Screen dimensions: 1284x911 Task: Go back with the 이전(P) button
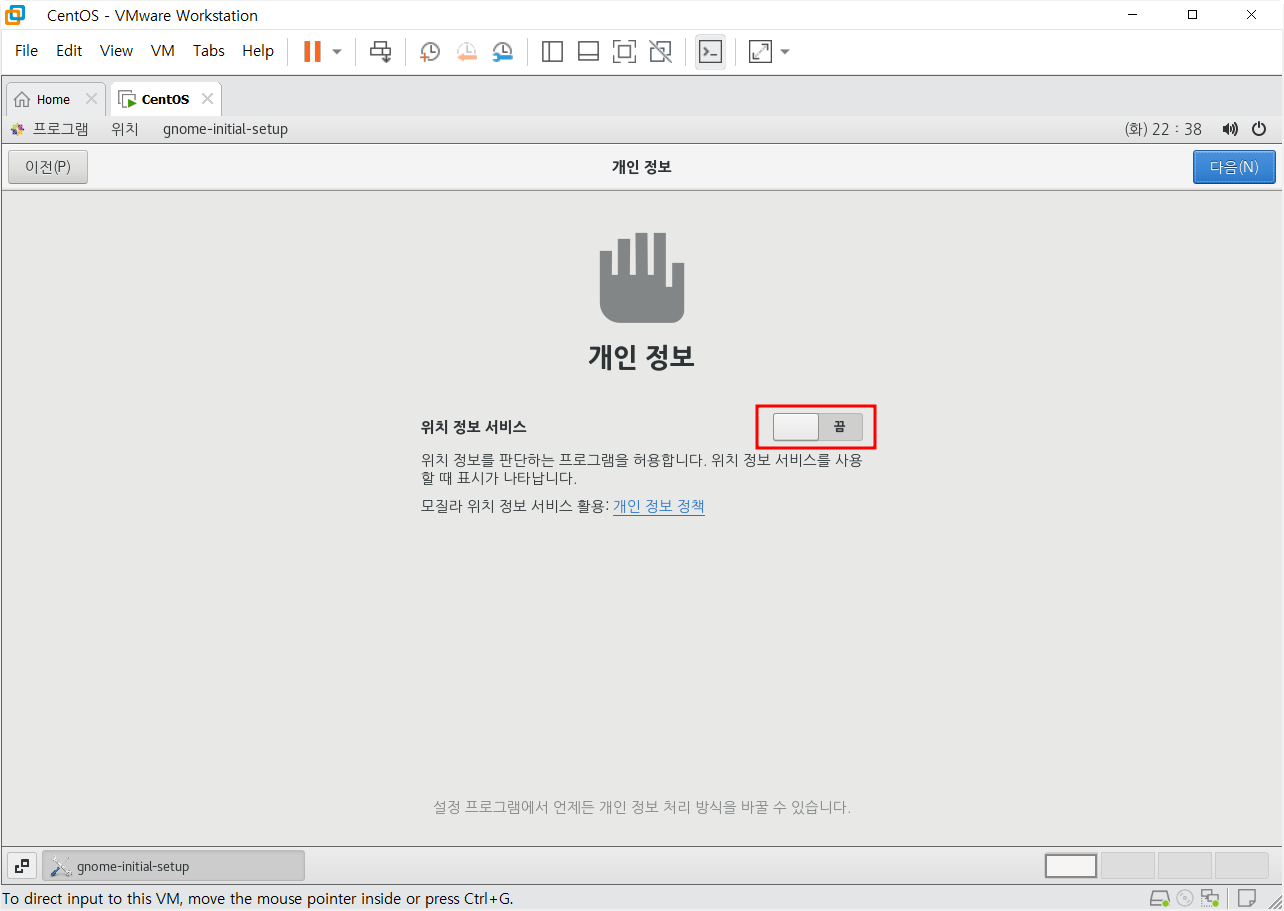(48, 167)
